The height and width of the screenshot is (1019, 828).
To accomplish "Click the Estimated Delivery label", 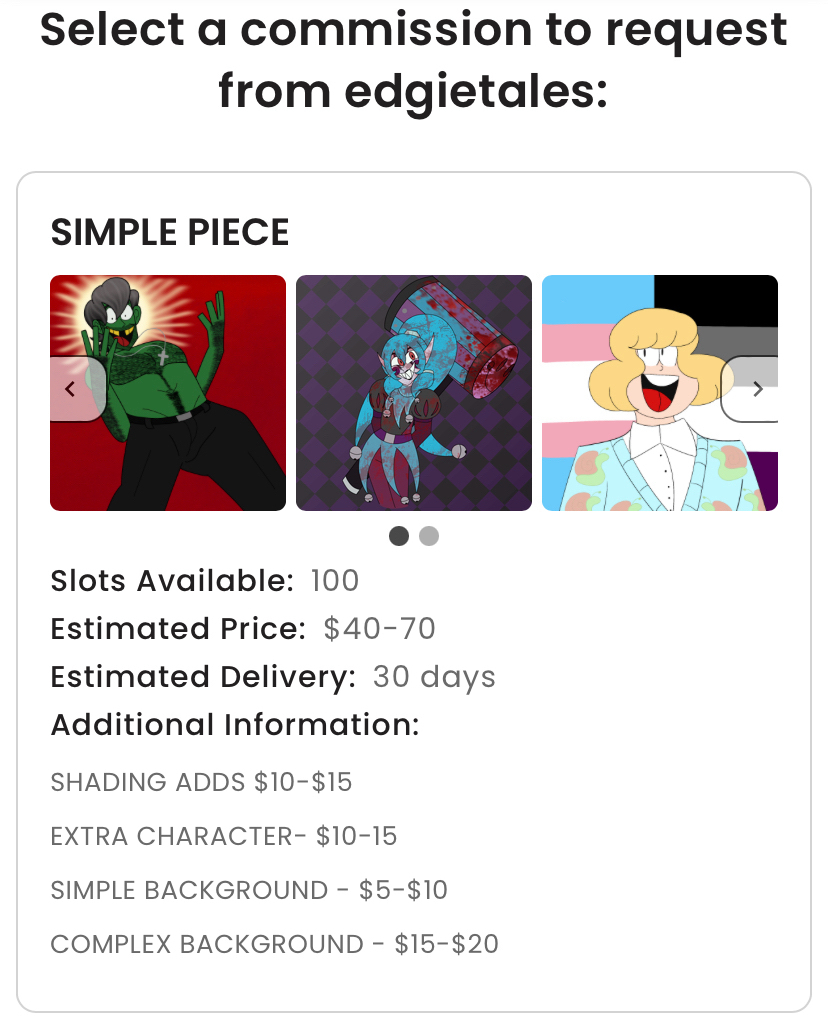I will tap(203, 677).
